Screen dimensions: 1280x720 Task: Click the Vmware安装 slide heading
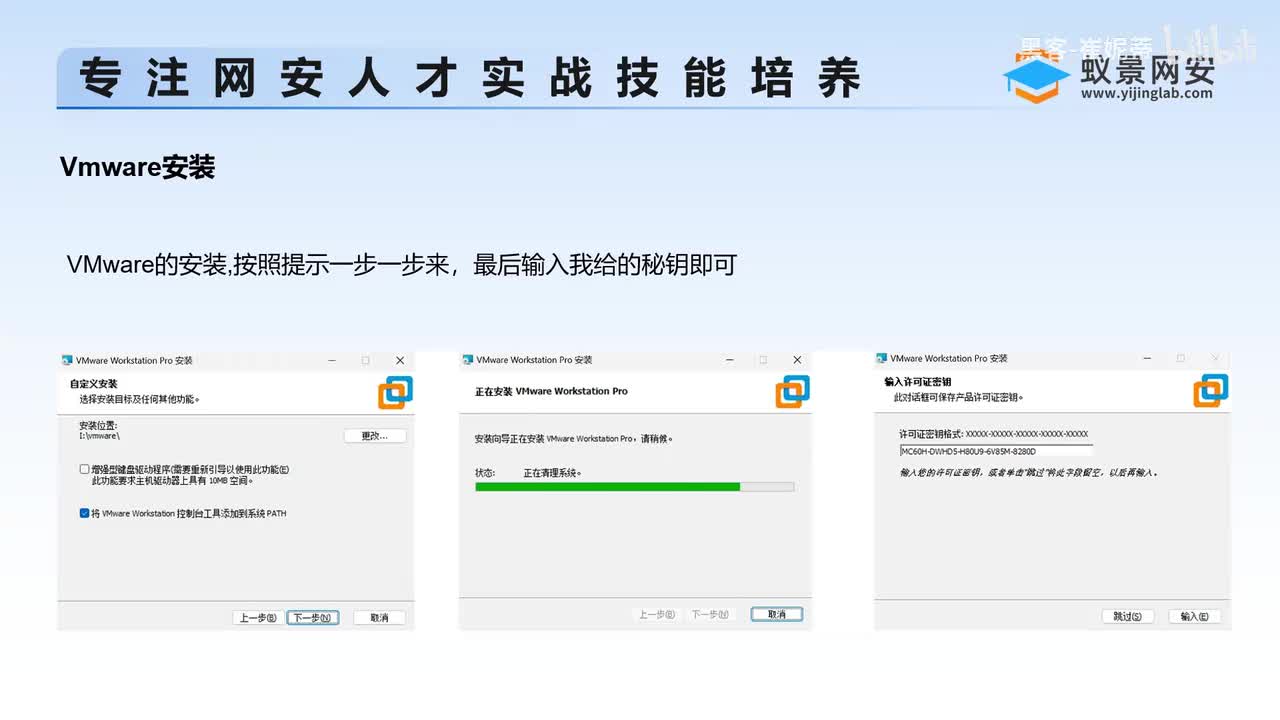pos(138,167)
